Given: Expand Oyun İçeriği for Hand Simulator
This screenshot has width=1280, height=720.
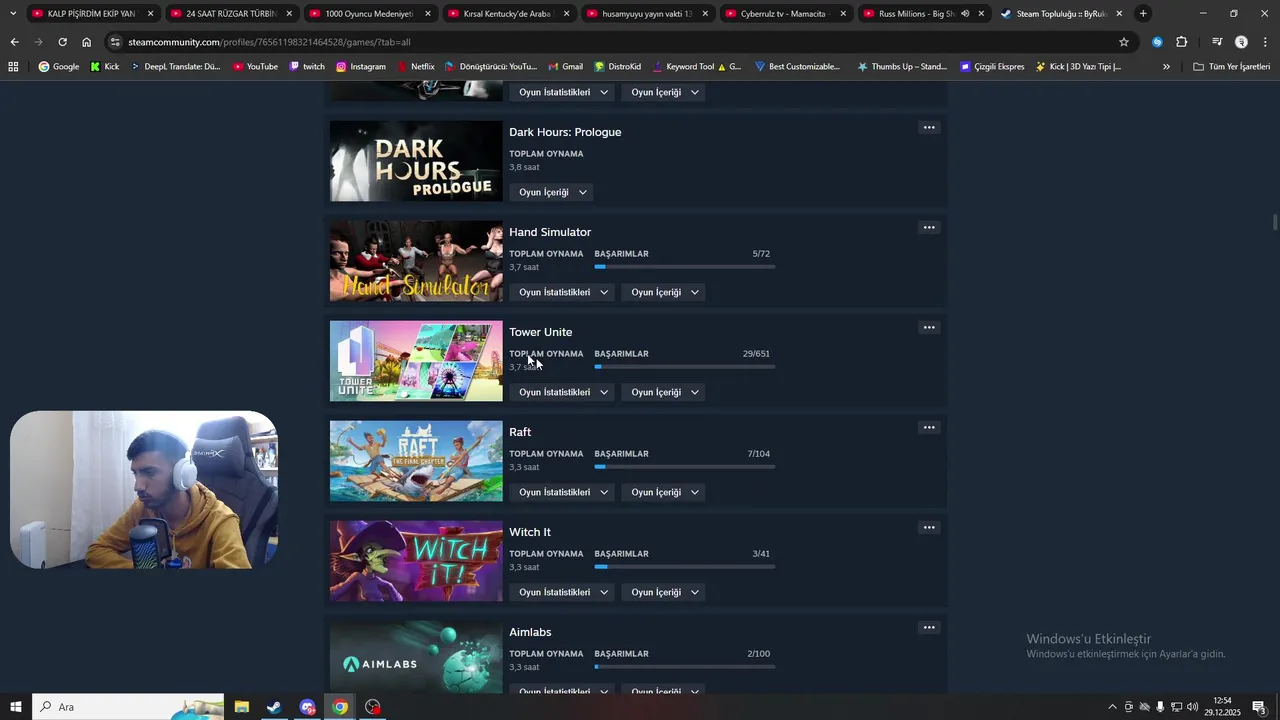Looking at the screenshot, I should (665, 292).
